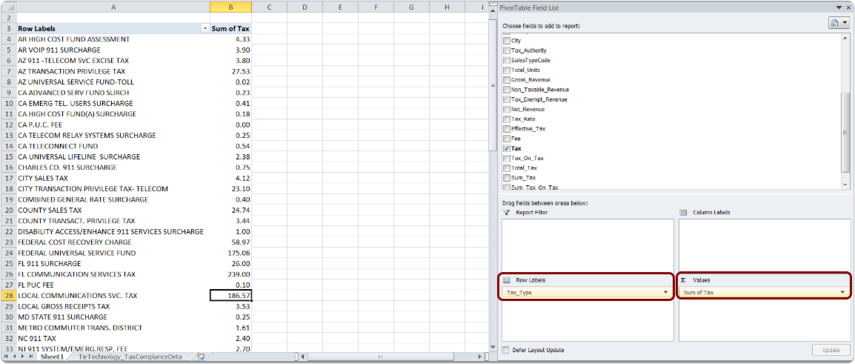Switch to TieTechnology_TaxComplianceData sheet tab
855x364 pixels.
click(x=130, y=356)
